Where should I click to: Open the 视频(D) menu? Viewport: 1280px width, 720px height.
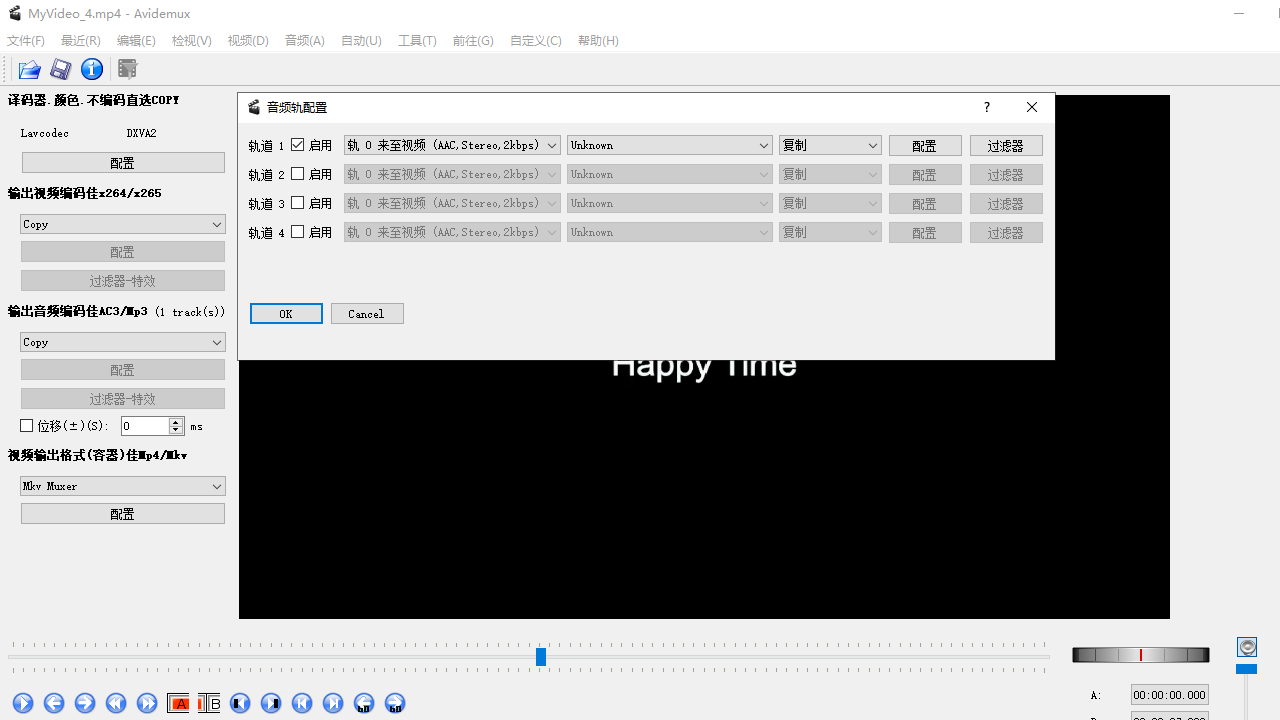(247, 40)
